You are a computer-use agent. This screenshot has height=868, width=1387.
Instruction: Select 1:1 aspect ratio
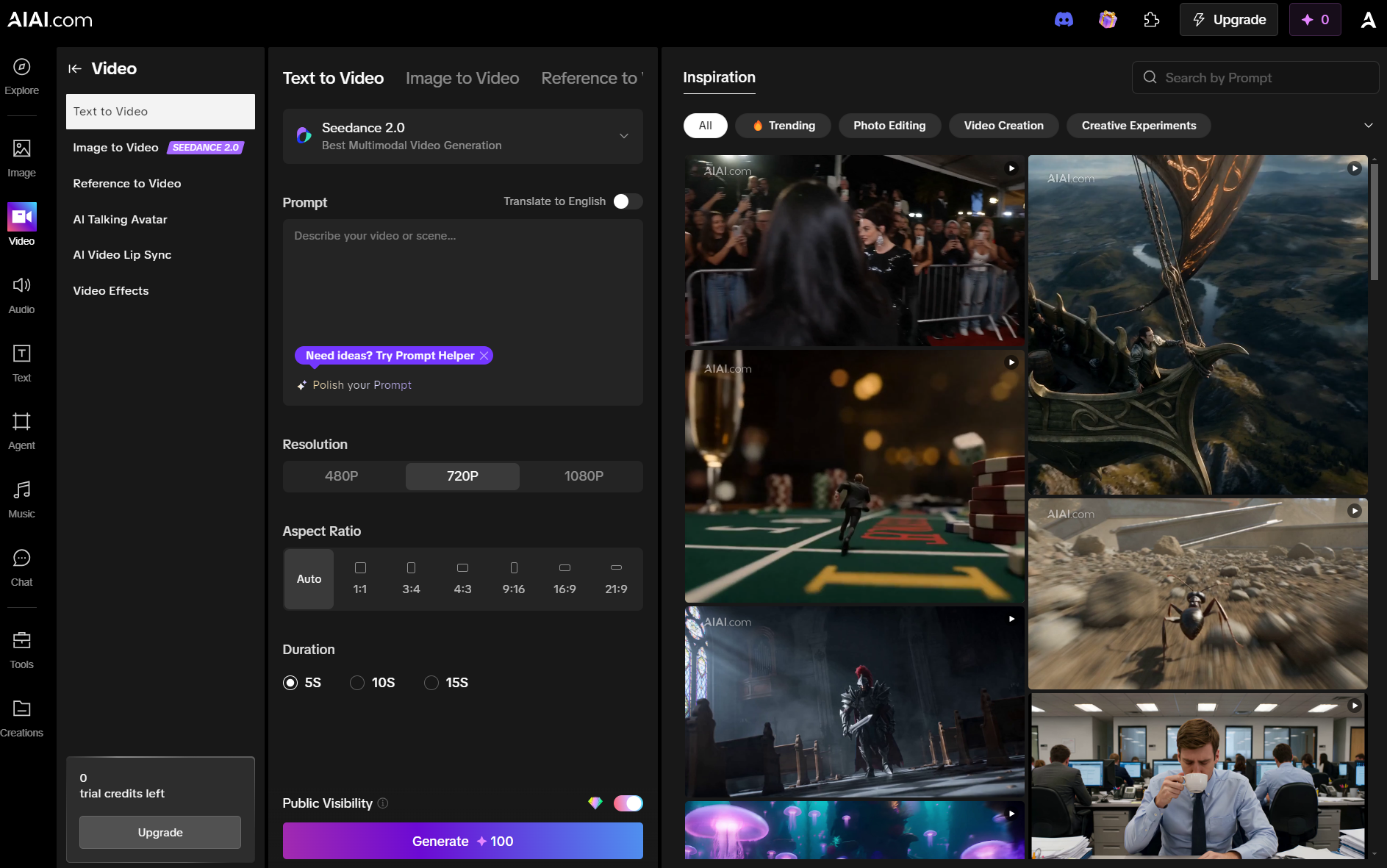[x=360, y=579]
